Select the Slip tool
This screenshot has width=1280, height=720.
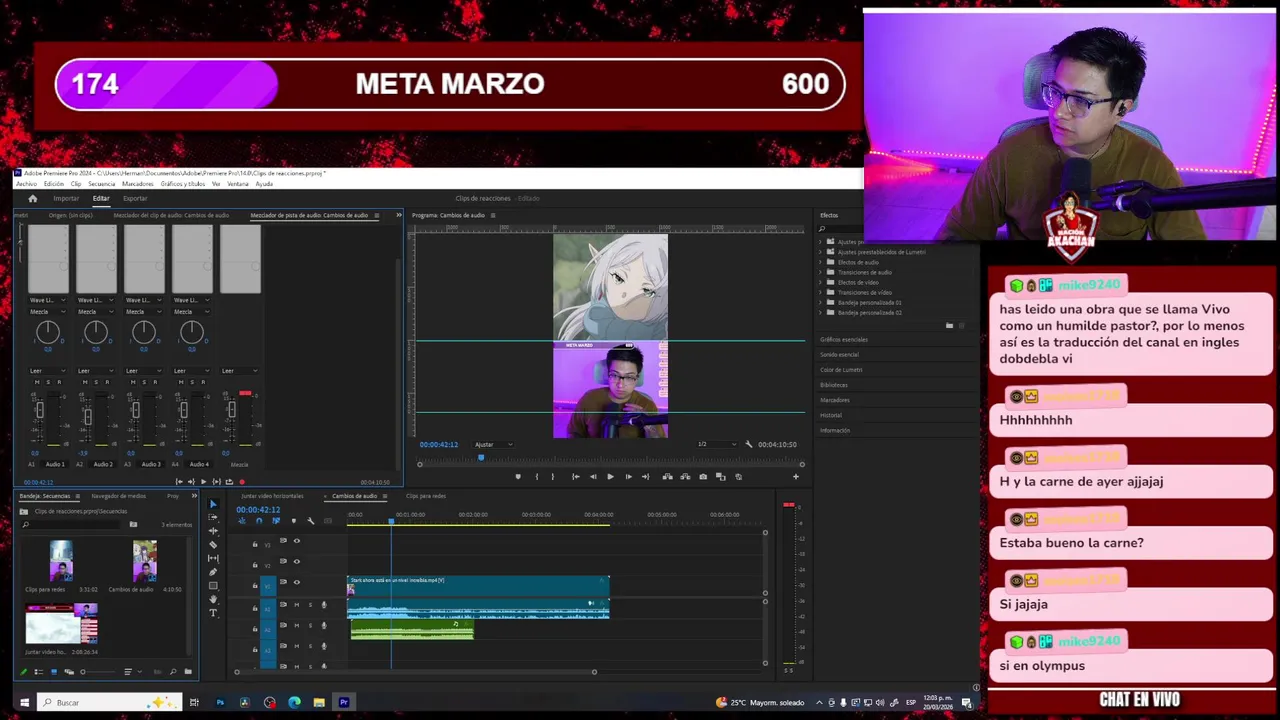click(213, 558)
